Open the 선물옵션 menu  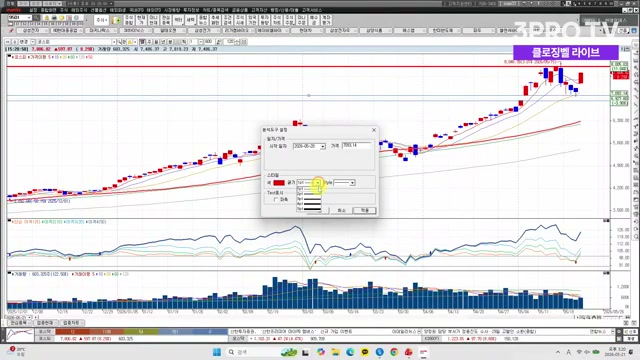tap(98, 10)
